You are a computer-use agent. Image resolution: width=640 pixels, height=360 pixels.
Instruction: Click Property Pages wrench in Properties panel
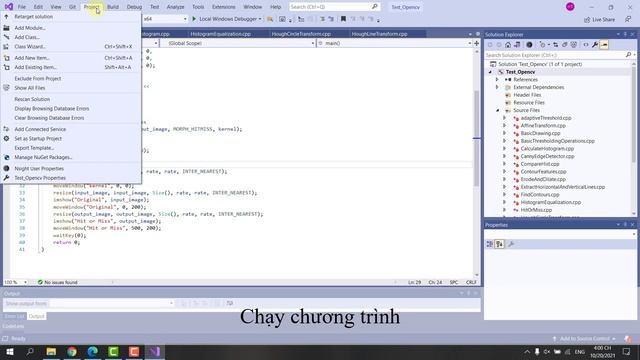click(x=511, y=244)
